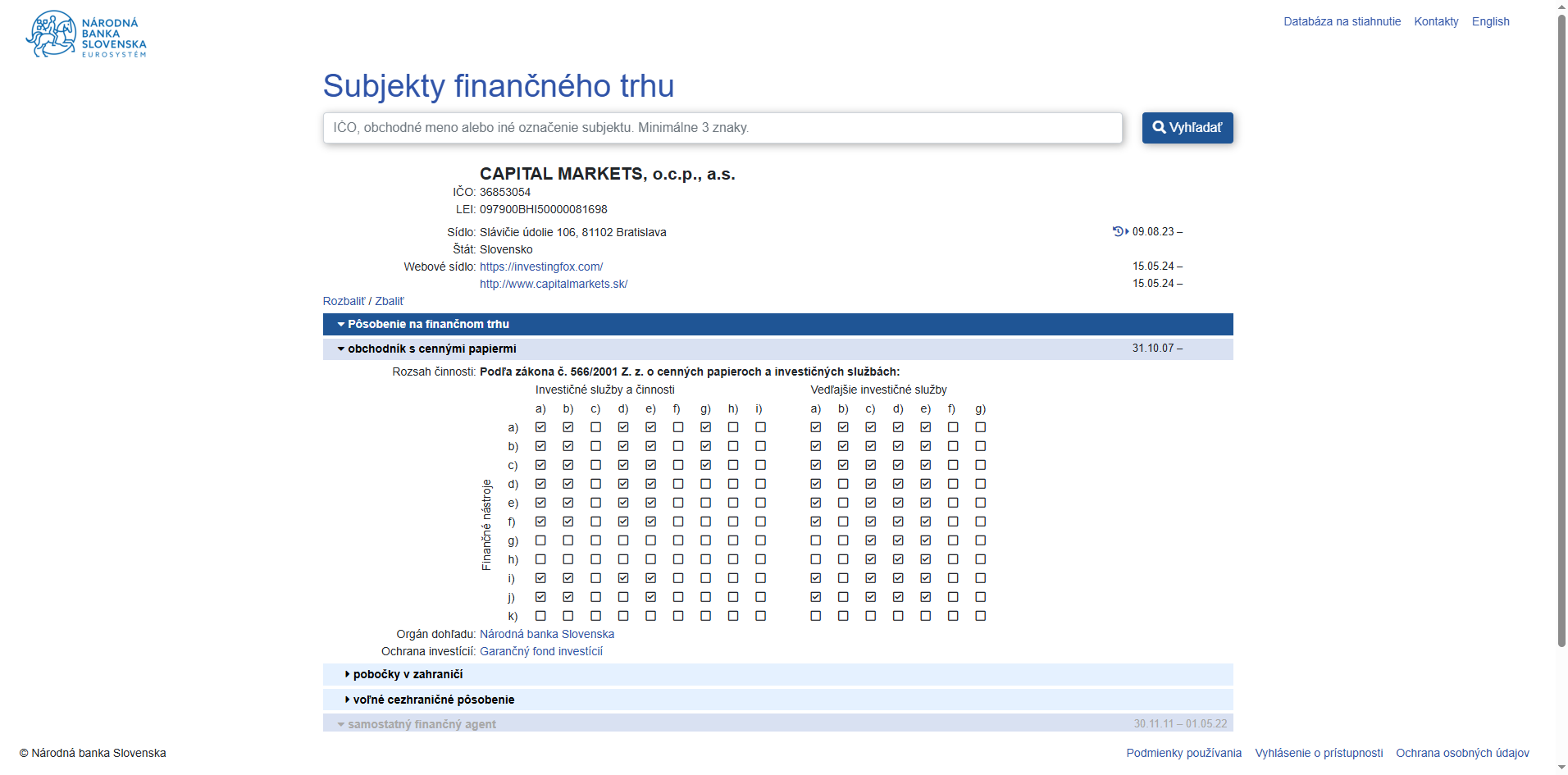
Task: Click the CAPITAL MARKETS, o.c.p., a.s. heading
Action: pos(608,174)
